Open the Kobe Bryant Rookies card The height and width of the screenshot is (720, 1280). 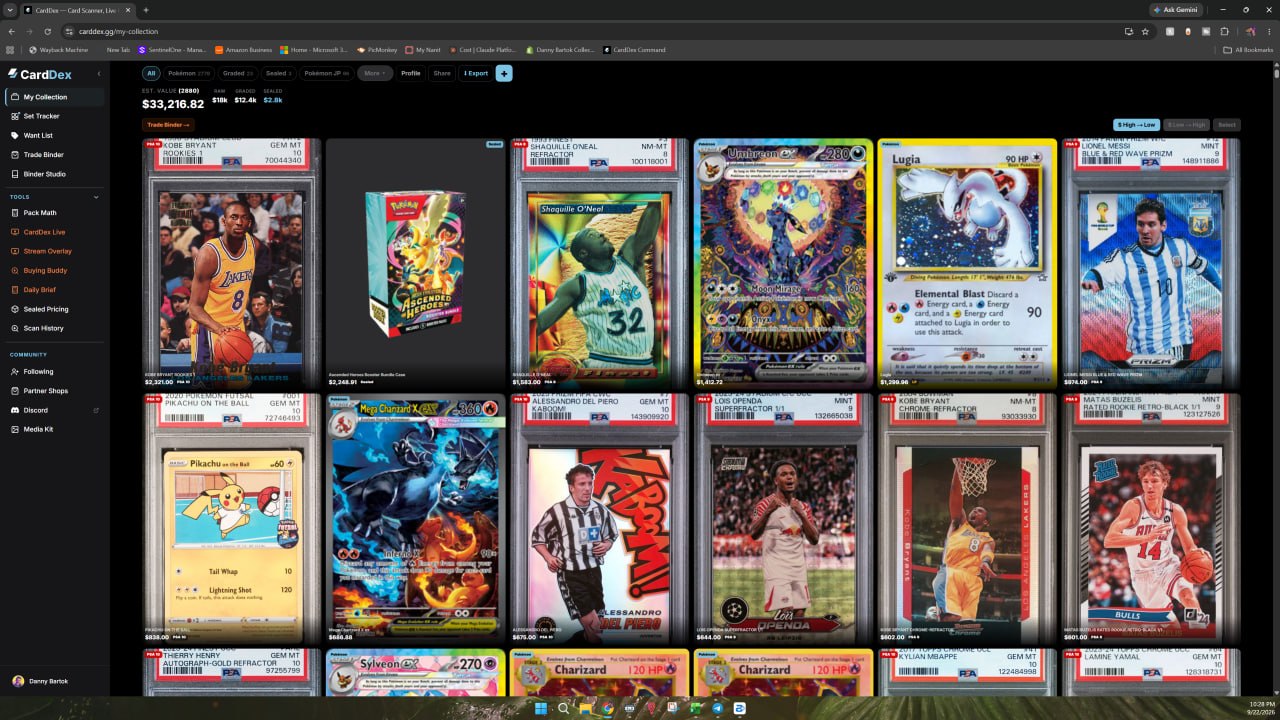[x=232, y=263]
